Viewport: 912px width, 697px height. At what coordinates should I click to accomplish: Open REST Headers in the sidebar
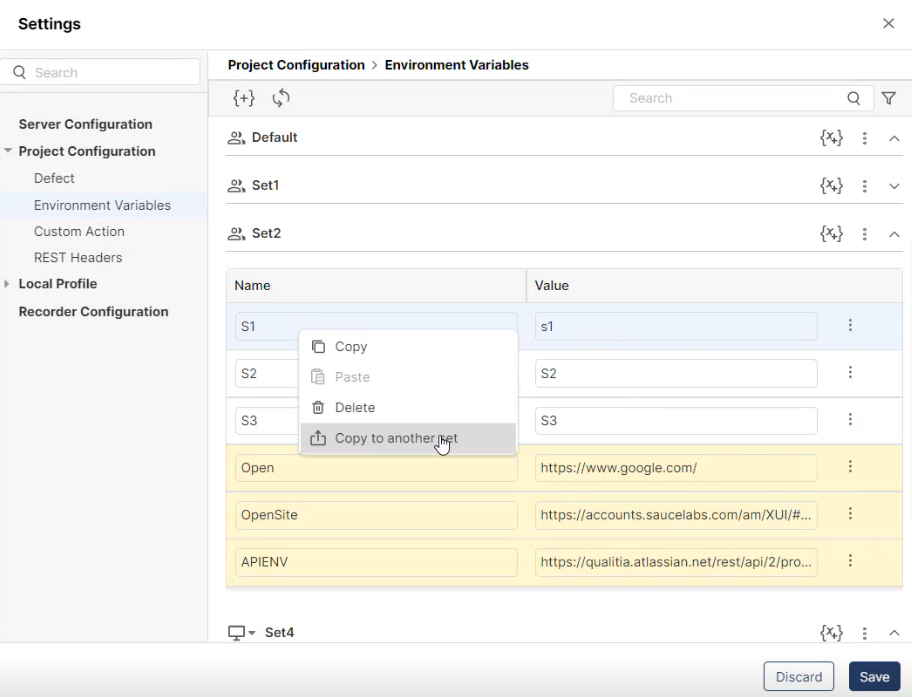coord(78,257)
